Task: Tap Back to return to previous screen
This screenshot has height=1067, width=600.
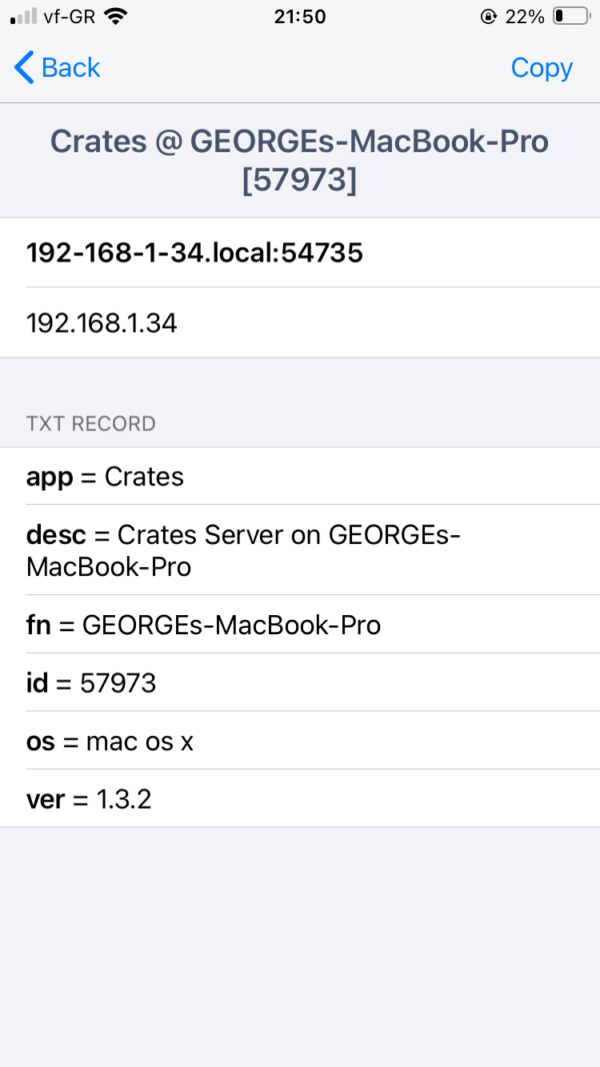Action: click(x=56, y=68)
